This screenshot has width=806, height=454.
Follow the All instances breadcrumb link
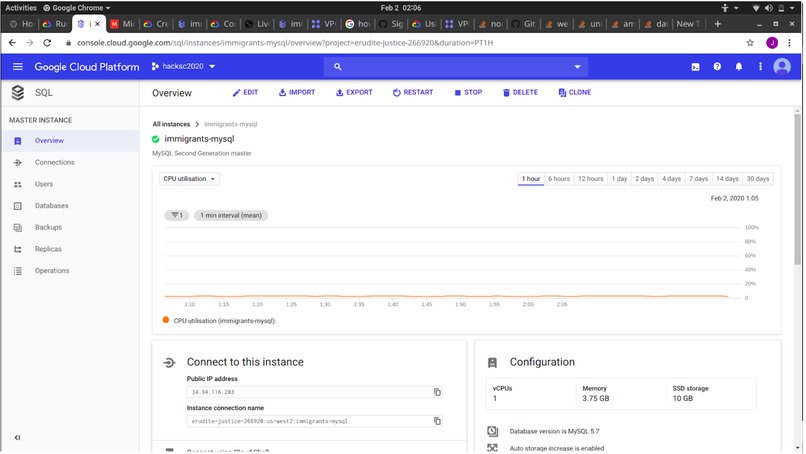pos(171,124)
